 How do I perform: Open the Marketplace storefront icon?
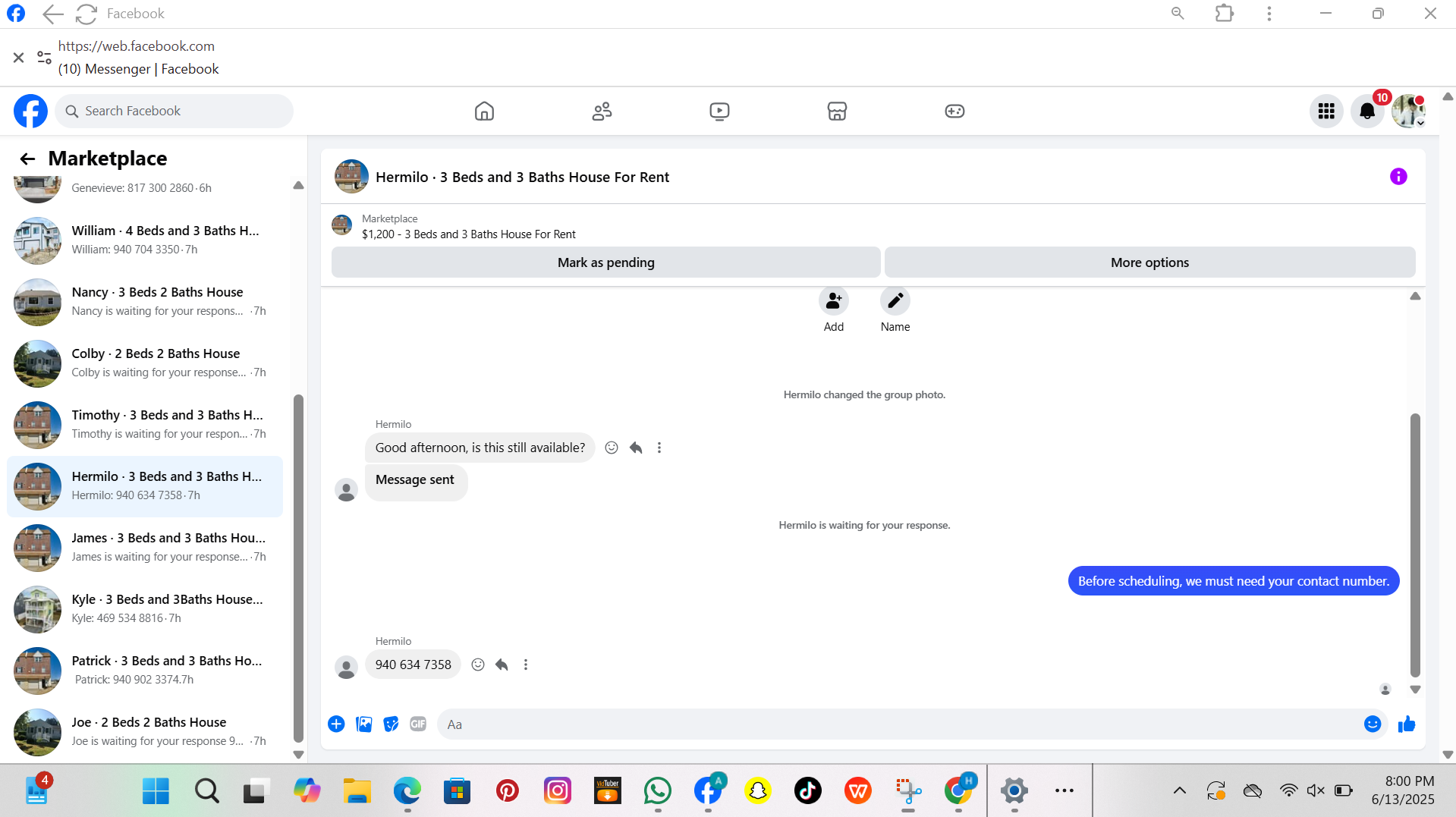[x=837, y=112]
